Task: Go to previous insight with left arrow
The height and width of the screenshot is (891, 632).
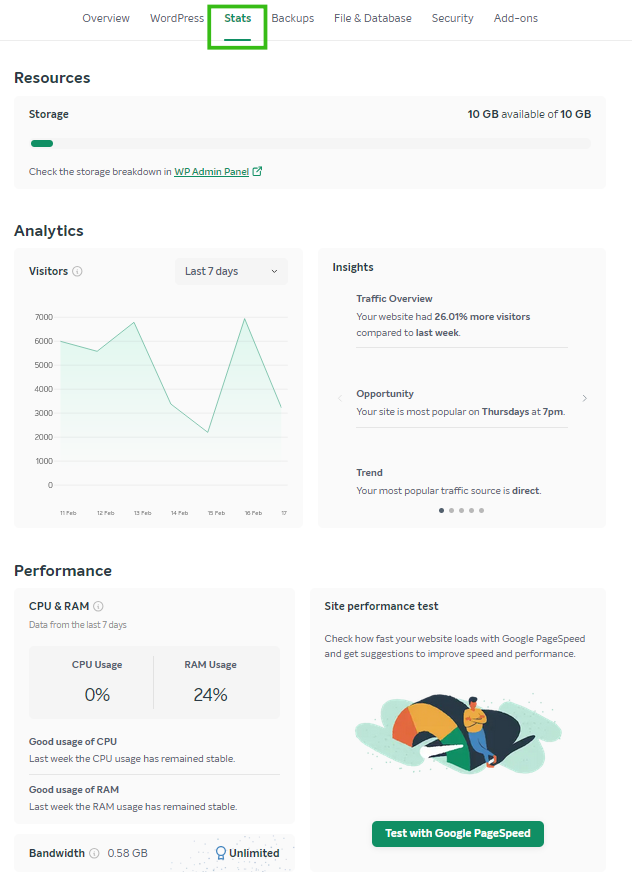Action: tap(340, 398)
